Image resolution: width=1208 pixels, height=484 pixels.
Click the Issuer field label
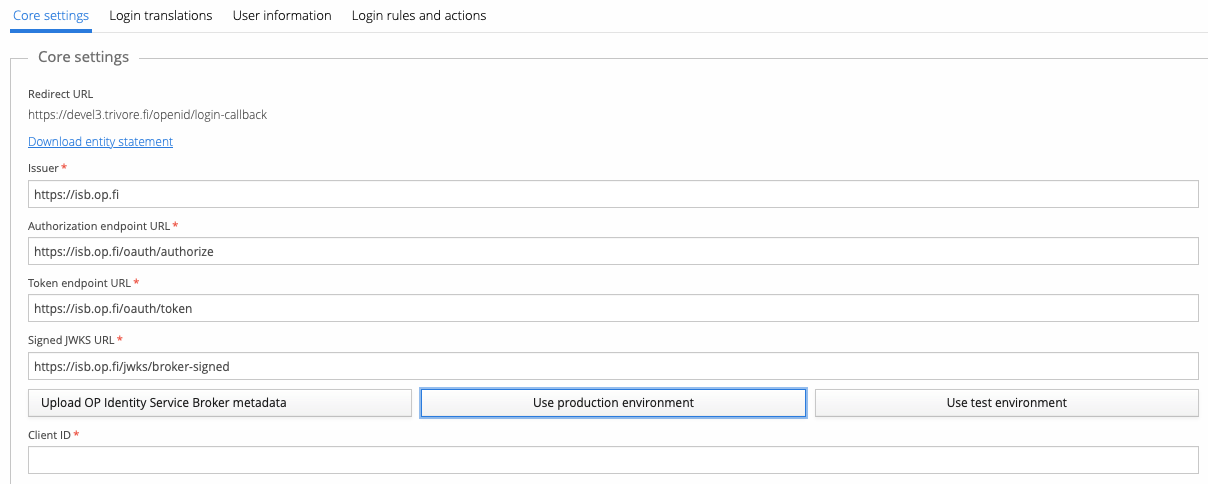pyautogui.click(x=43, y=169)
